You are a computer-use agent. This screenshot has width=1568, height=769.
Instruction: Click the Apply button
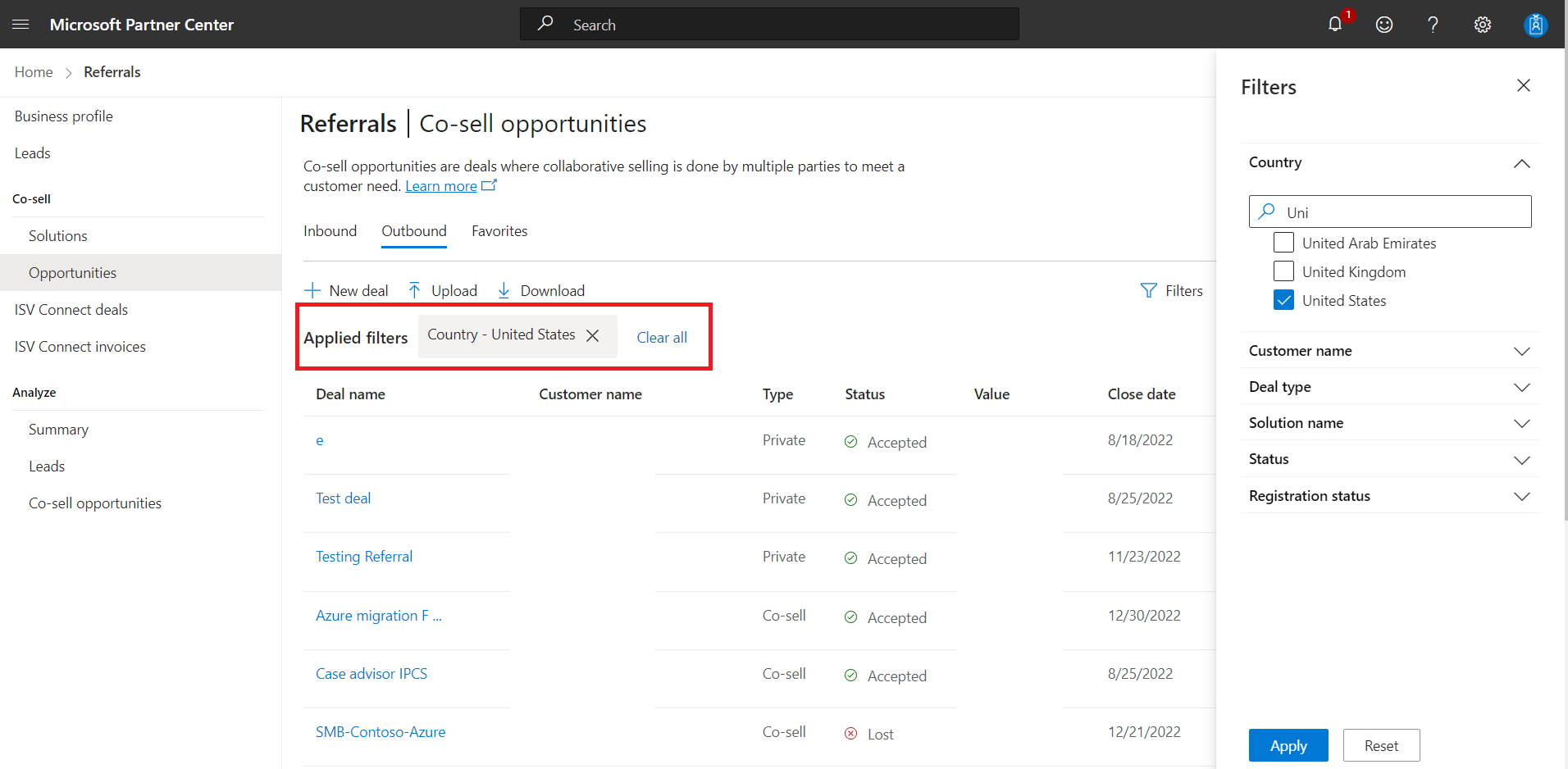pos(1288,745)
